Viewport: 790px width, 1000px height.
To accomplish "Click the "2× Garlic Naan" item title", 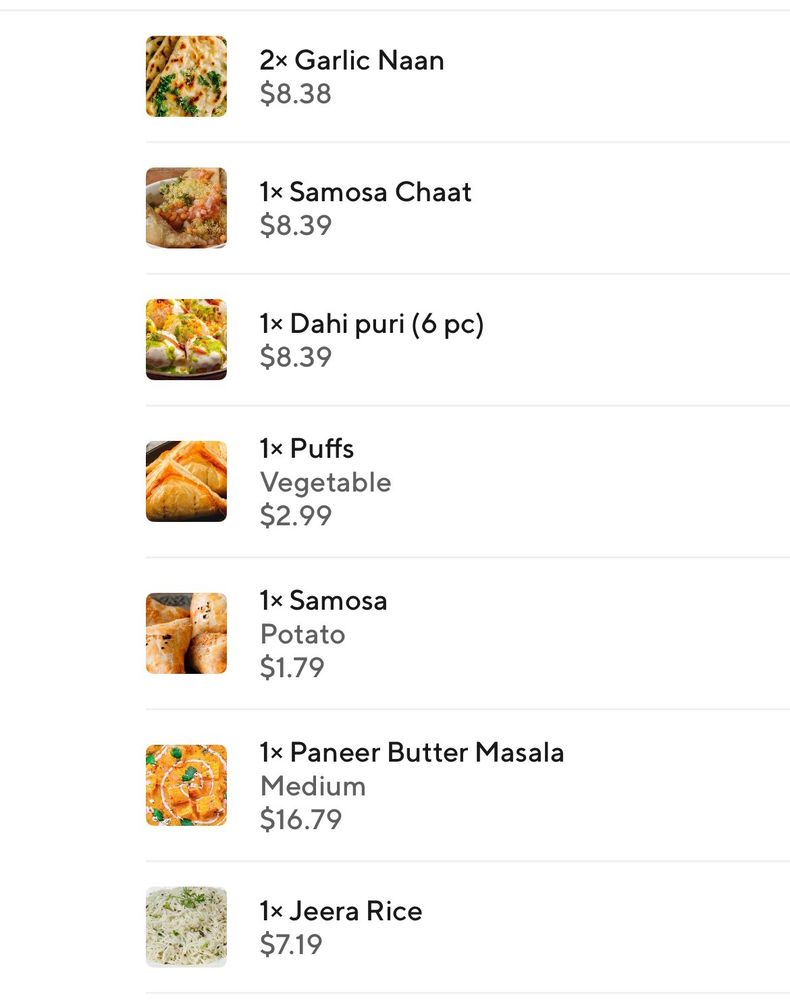I will pyautogui.click(x=352, y=60).
